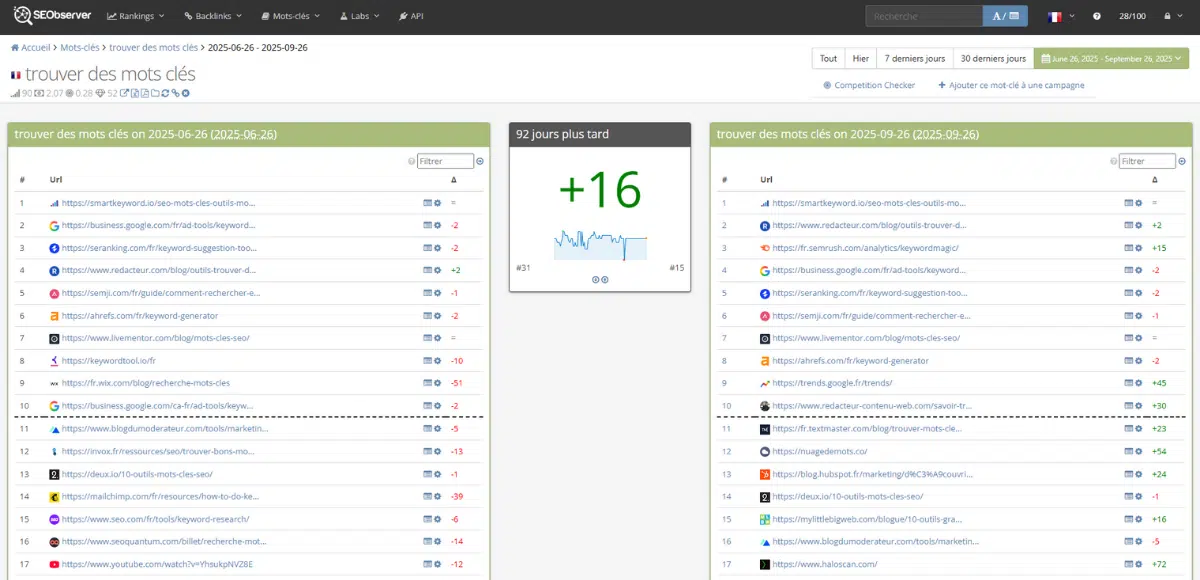Open the gear icon for the ahrefs.com row in left table
1200x580 pixels.
438,316
